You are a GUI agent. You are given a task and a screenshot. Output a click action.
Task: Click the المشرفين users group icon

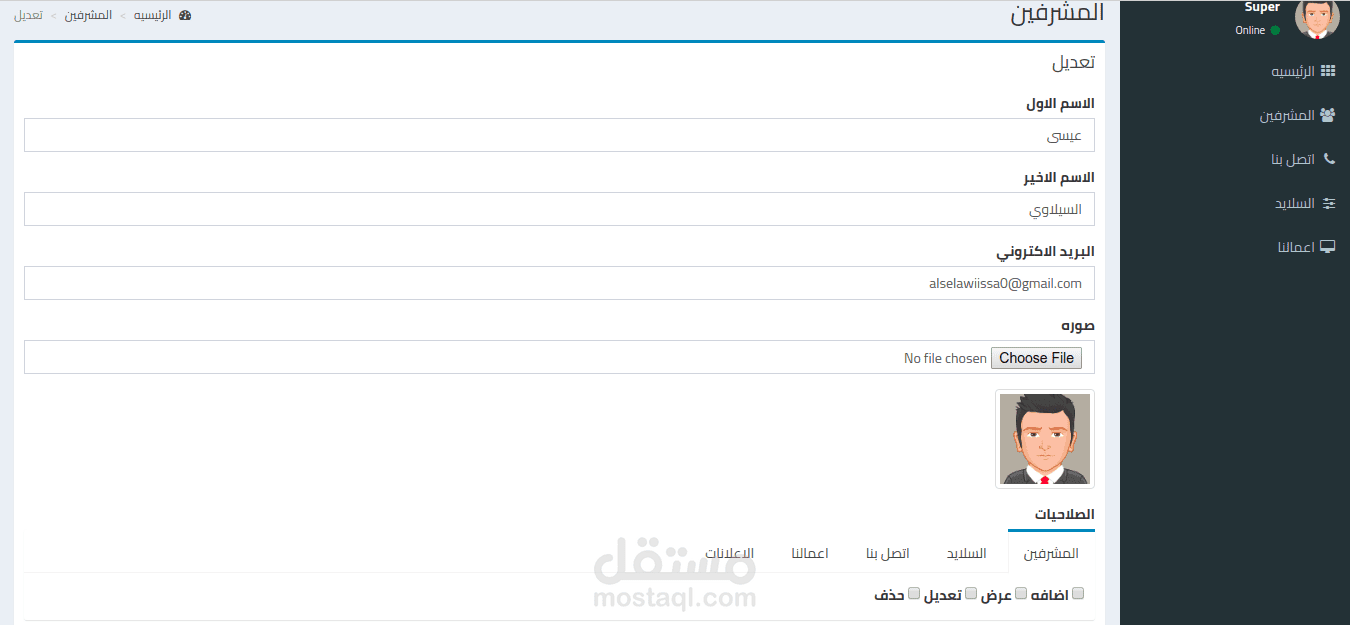tap(1328, 115)
